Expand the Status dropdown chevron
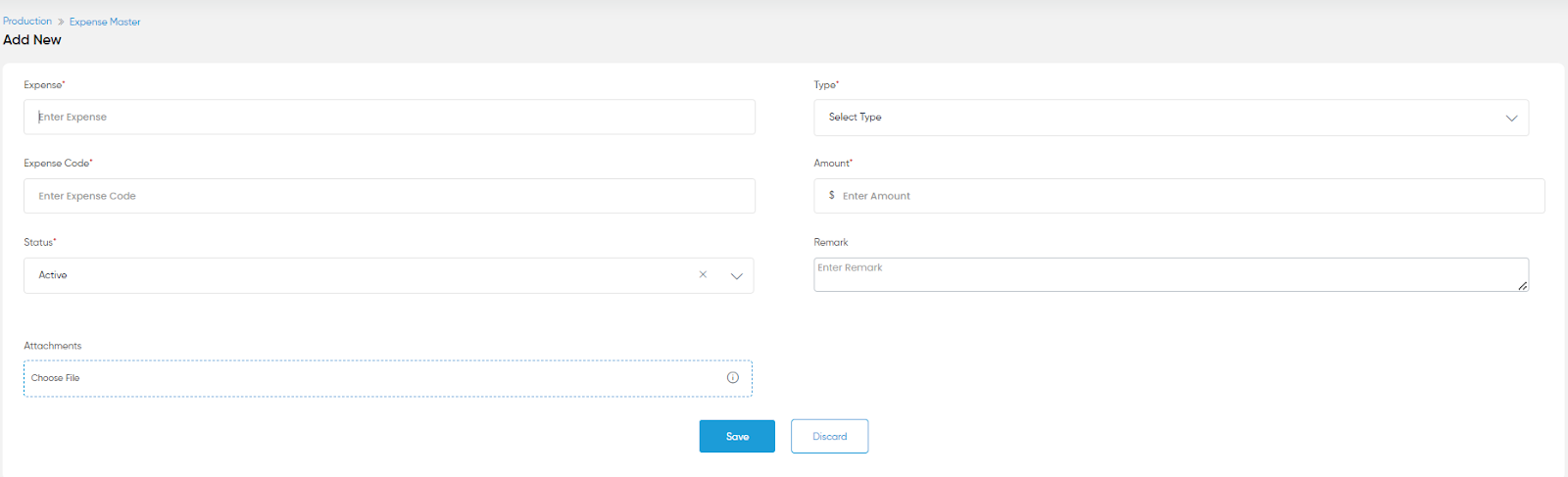The width and height of the screenshot is (1568, 477). coord(737,276)
